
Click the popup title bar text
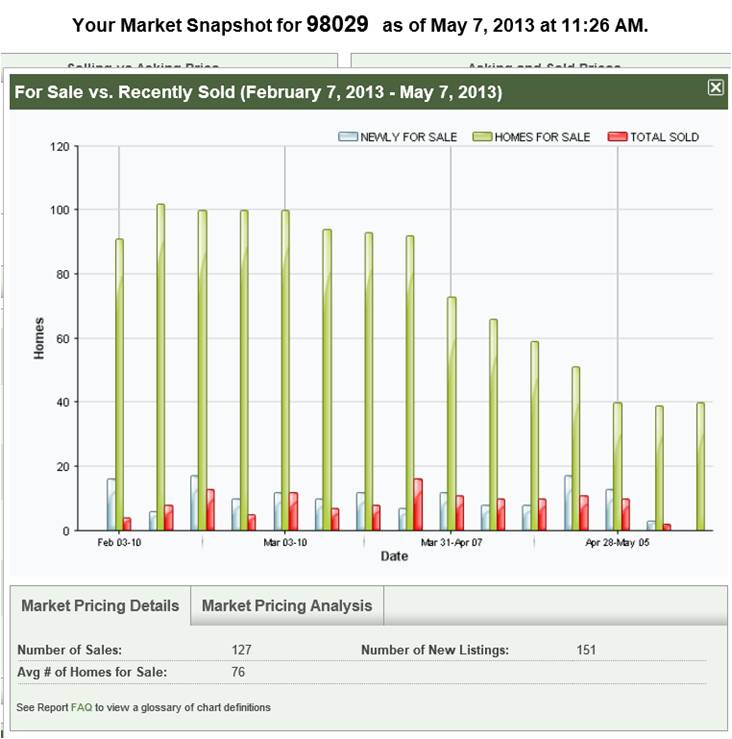coord(257,93)
